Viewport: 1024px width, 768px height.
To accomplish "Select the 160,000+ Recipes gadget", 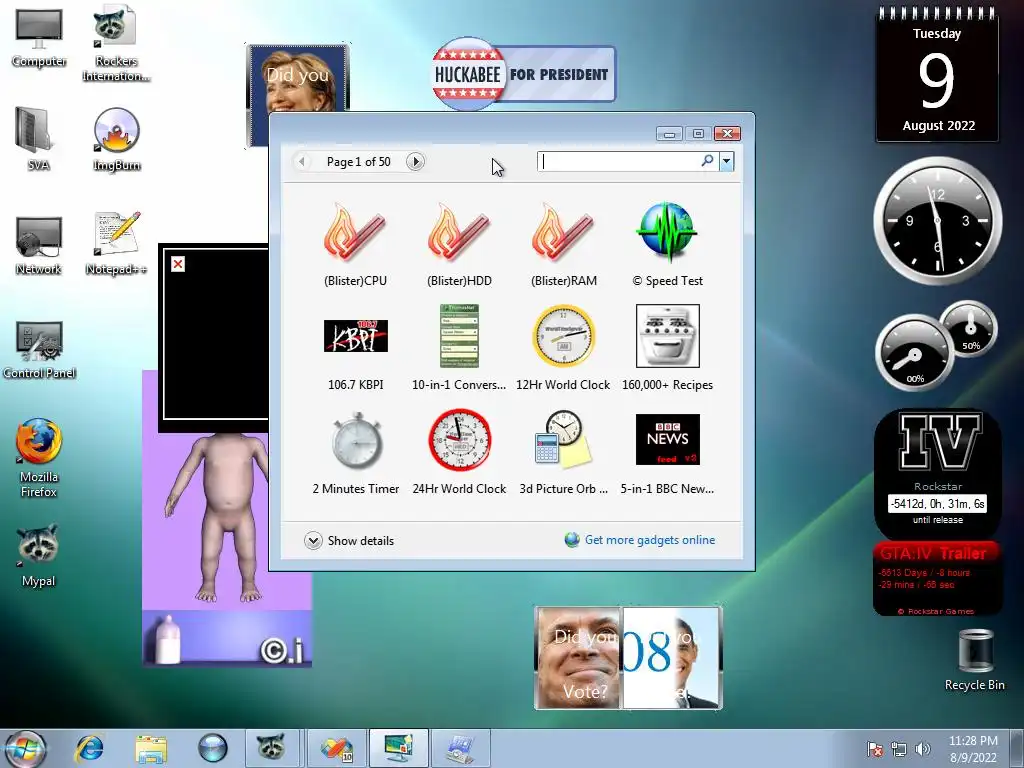I will 667,349.
